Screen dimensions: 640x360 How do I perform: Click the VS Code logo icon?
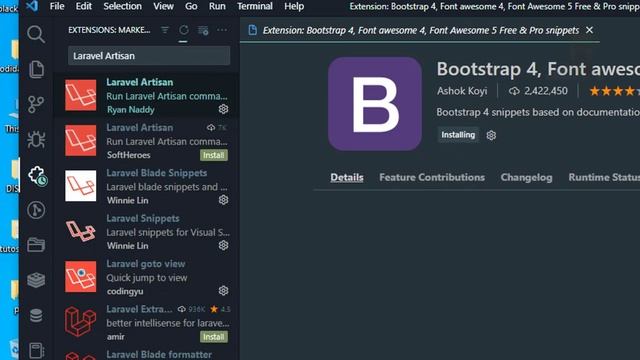coord(32,6)
